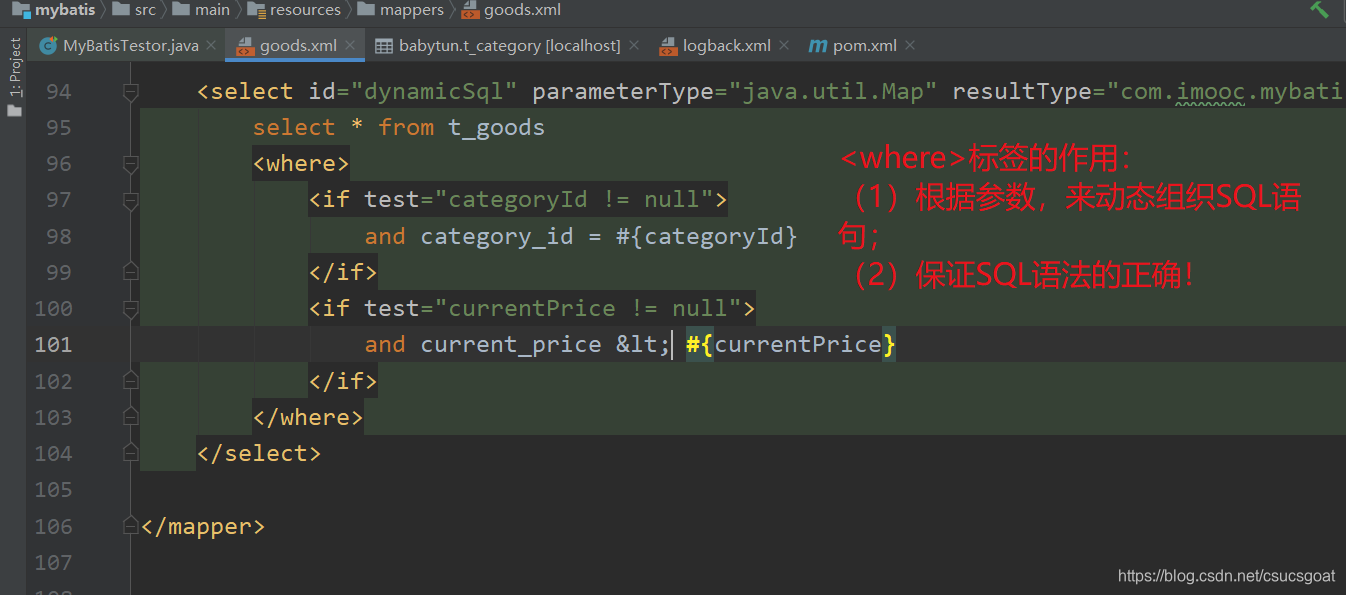Click the table icon on babytun.t_category tab
This screenshot has height=595, width=1346.
(x=384, y=46)
